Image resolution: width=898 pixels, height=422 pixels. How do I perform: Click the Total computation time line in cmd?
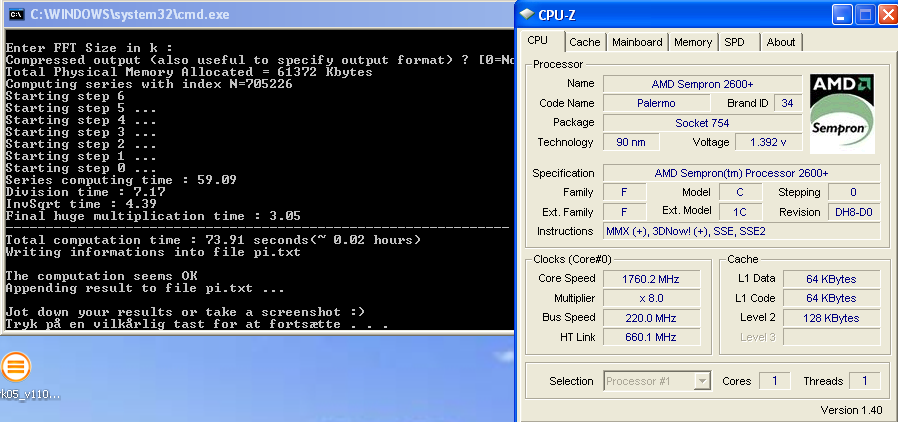click(x=213, y=240)
